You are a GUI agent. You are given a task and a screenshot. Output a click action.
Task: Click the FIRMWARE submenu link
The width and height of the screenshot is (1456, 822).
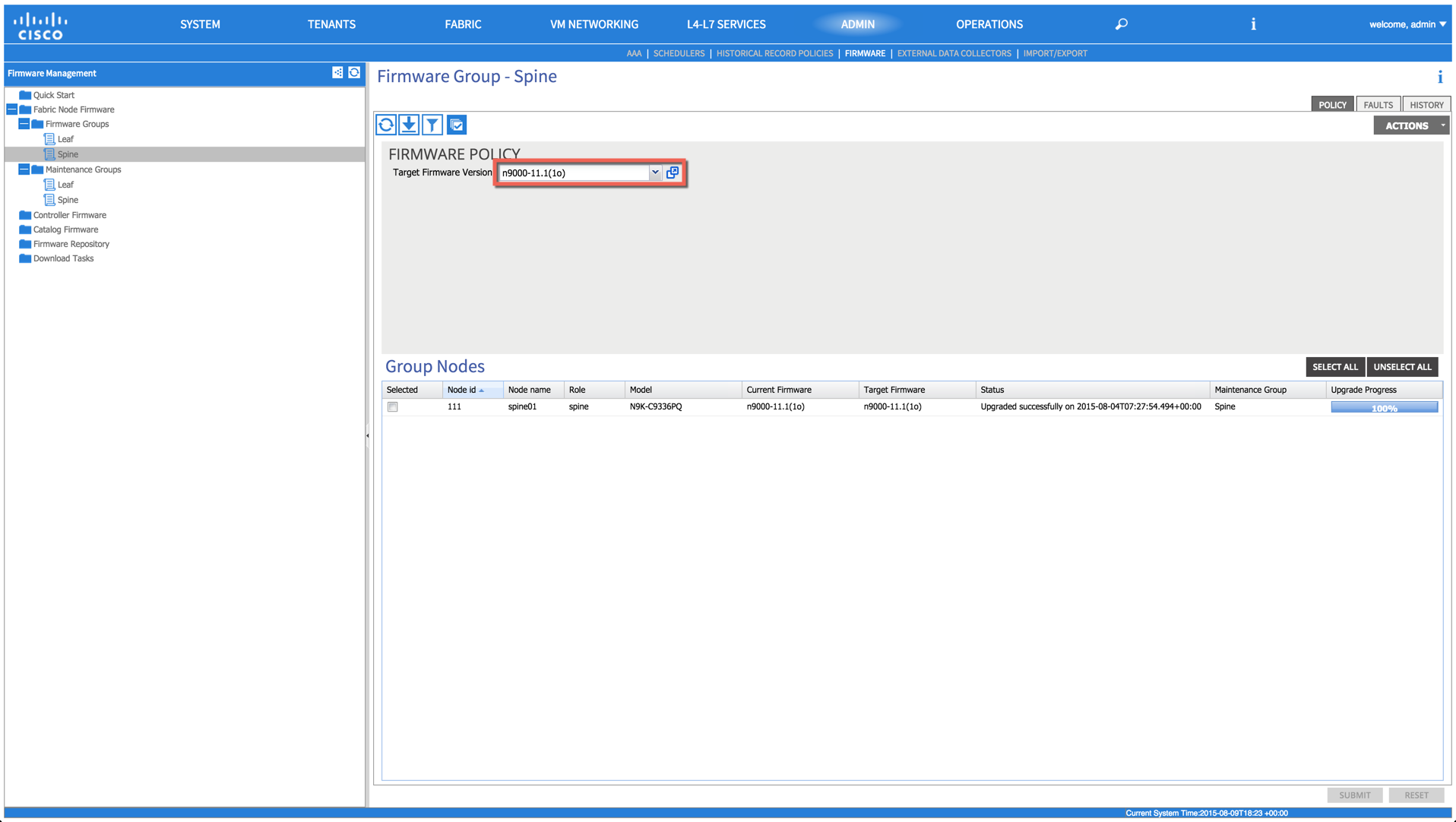click(x=865, y=53)
